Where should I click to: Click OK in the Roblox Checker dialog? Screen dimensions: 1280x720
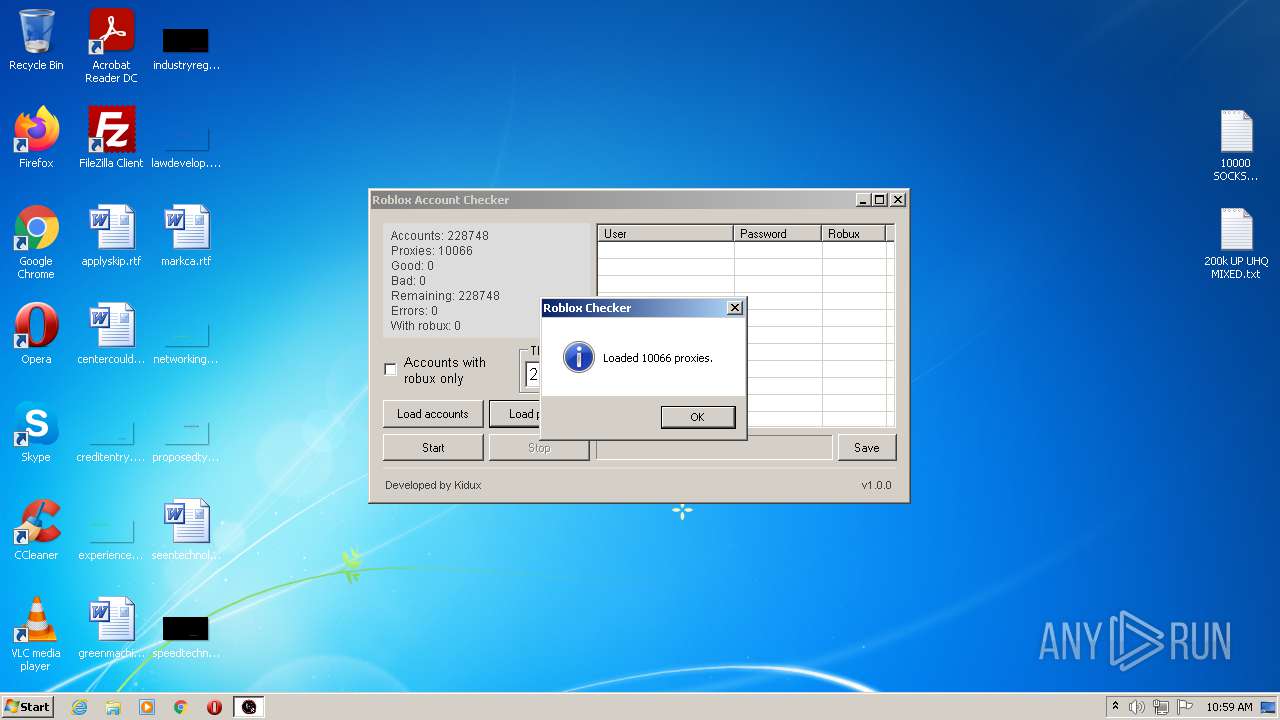point(698,417)
